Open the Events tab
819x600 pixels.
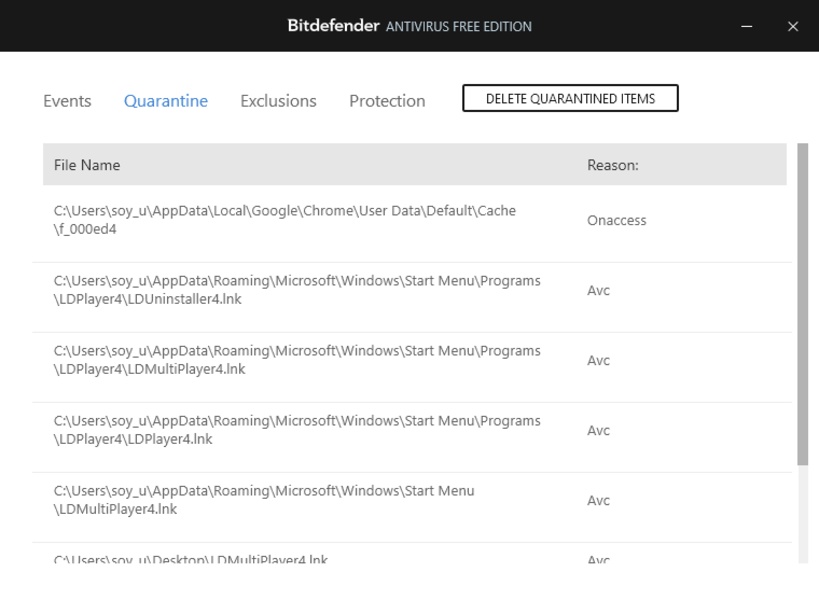67,101
